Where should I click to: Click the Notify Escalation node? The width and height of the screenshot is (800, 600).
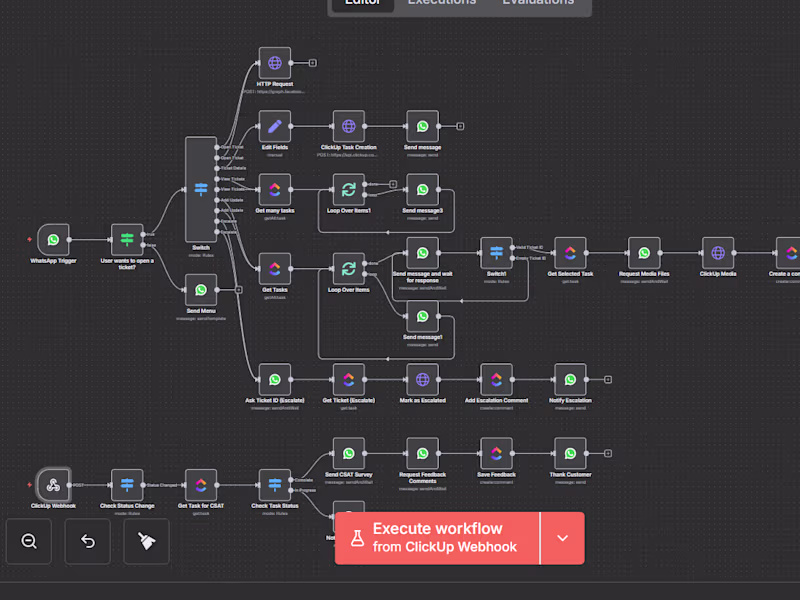[570, 380]
